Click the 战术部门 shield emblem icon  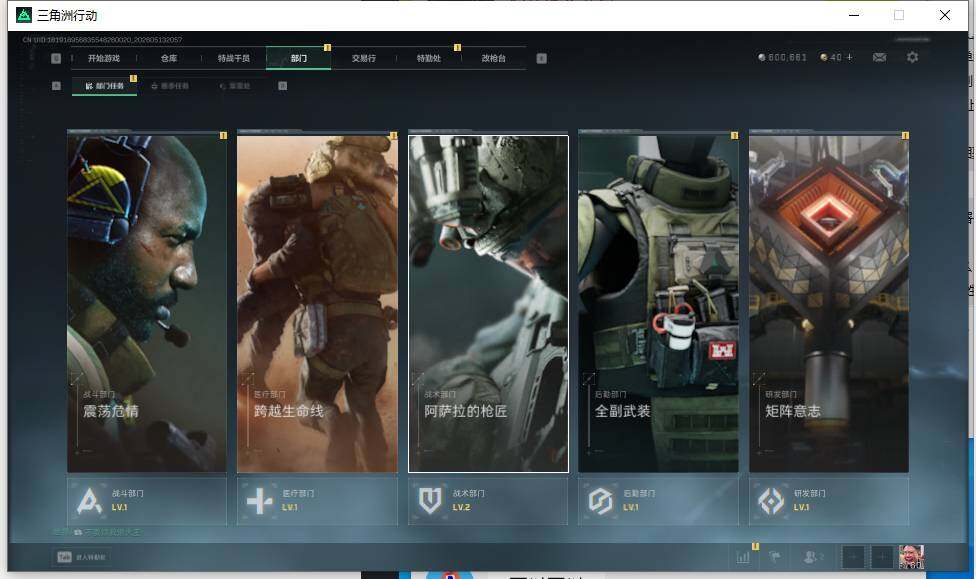[430, 501]
